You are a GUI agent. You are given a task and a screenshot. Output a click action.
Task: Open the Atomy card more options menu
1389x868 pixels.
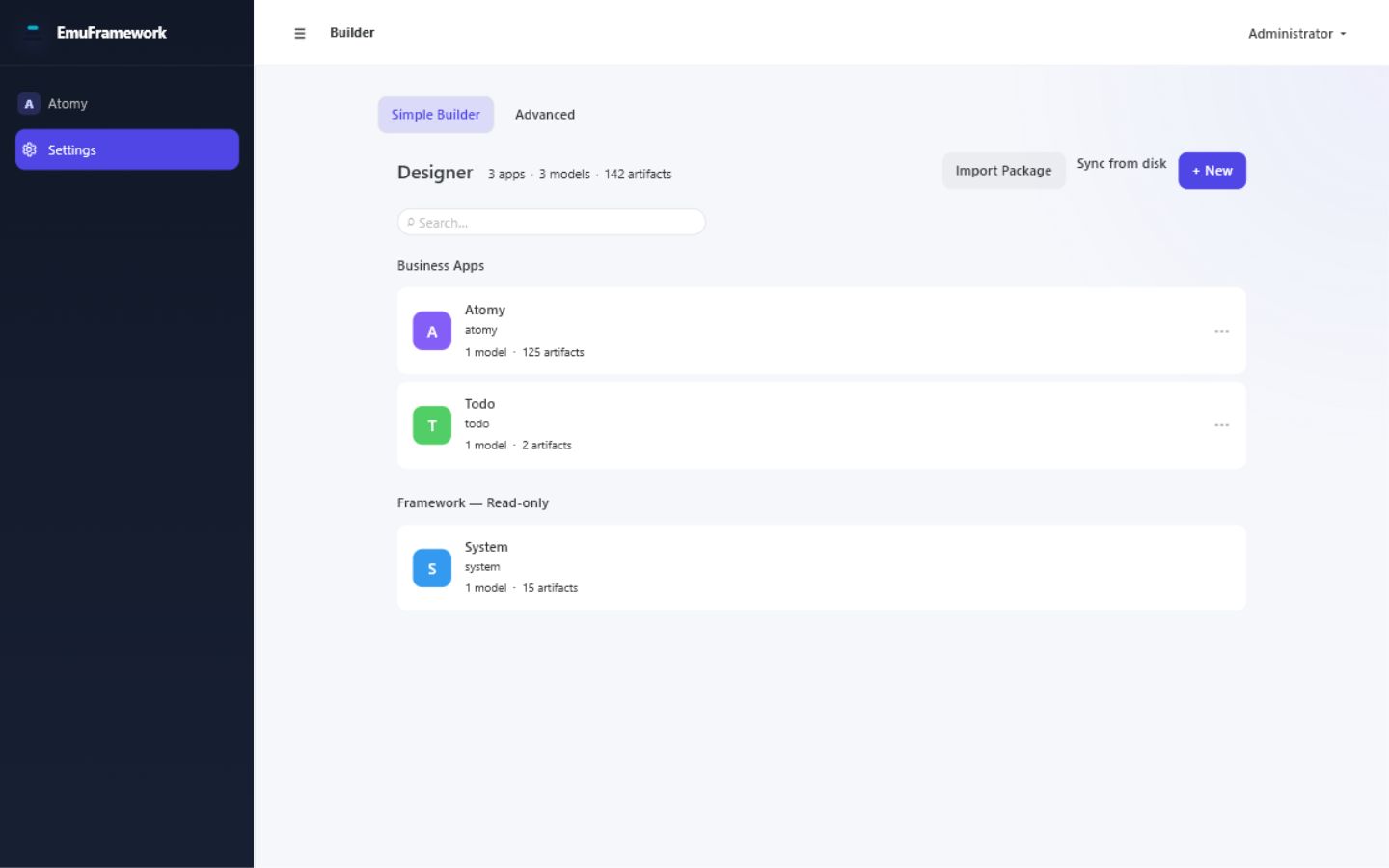point(1221,331)
